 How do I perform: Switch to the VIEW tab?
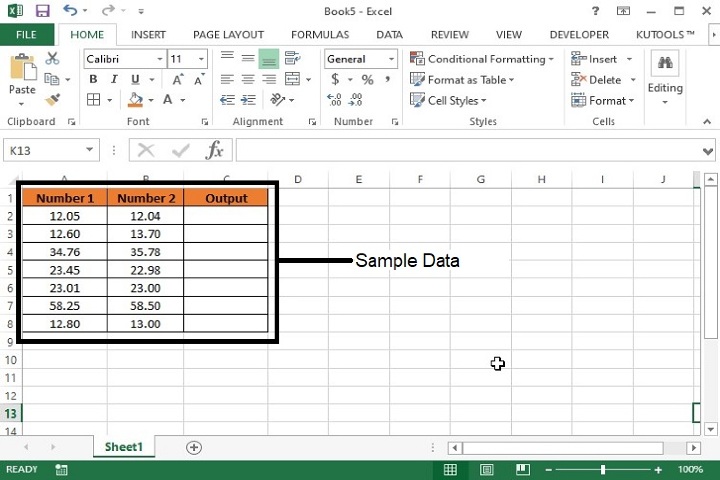(509, 34)
